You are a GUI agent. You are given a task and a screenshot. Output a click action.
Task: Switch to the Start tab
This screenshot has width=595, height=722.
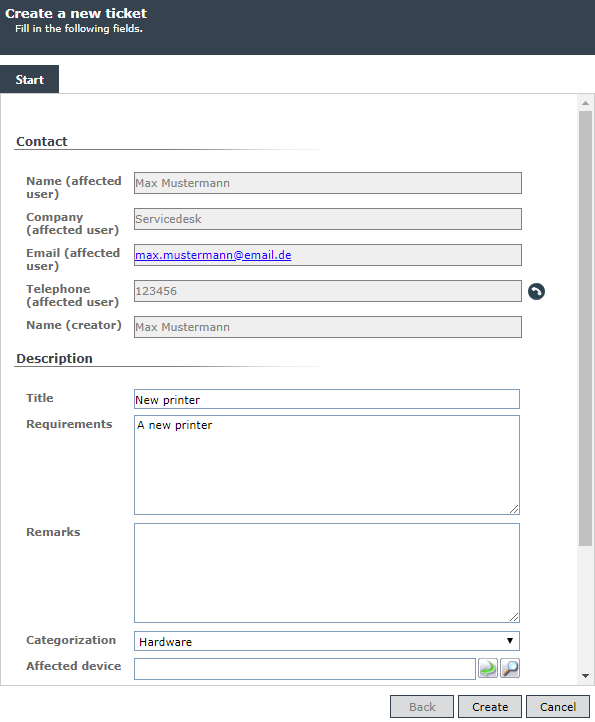tap(29, 79)
